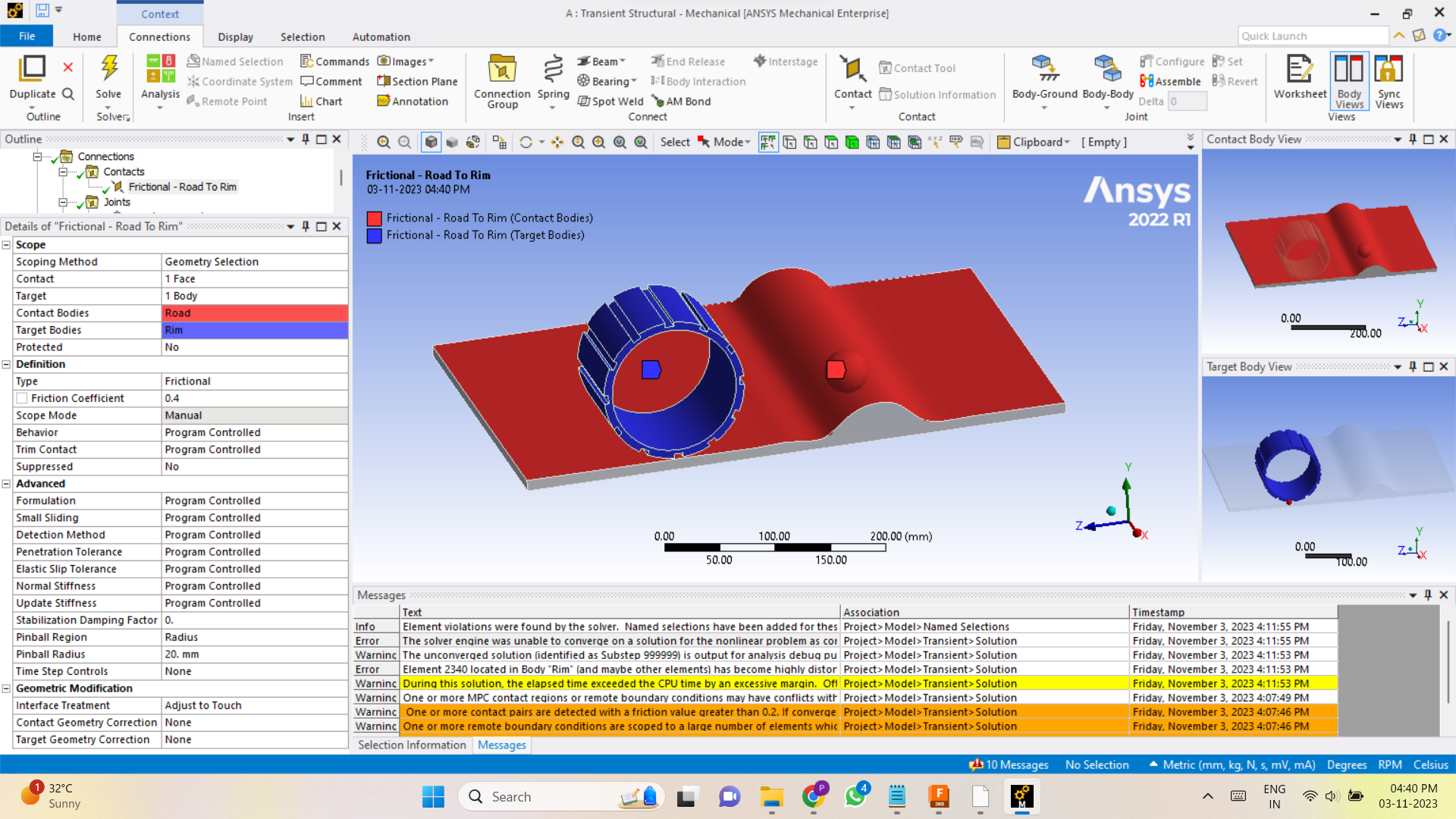Toggle pin on Contact Body View panel
This screenshot has width=1456, height=819.
point(1412,140)
